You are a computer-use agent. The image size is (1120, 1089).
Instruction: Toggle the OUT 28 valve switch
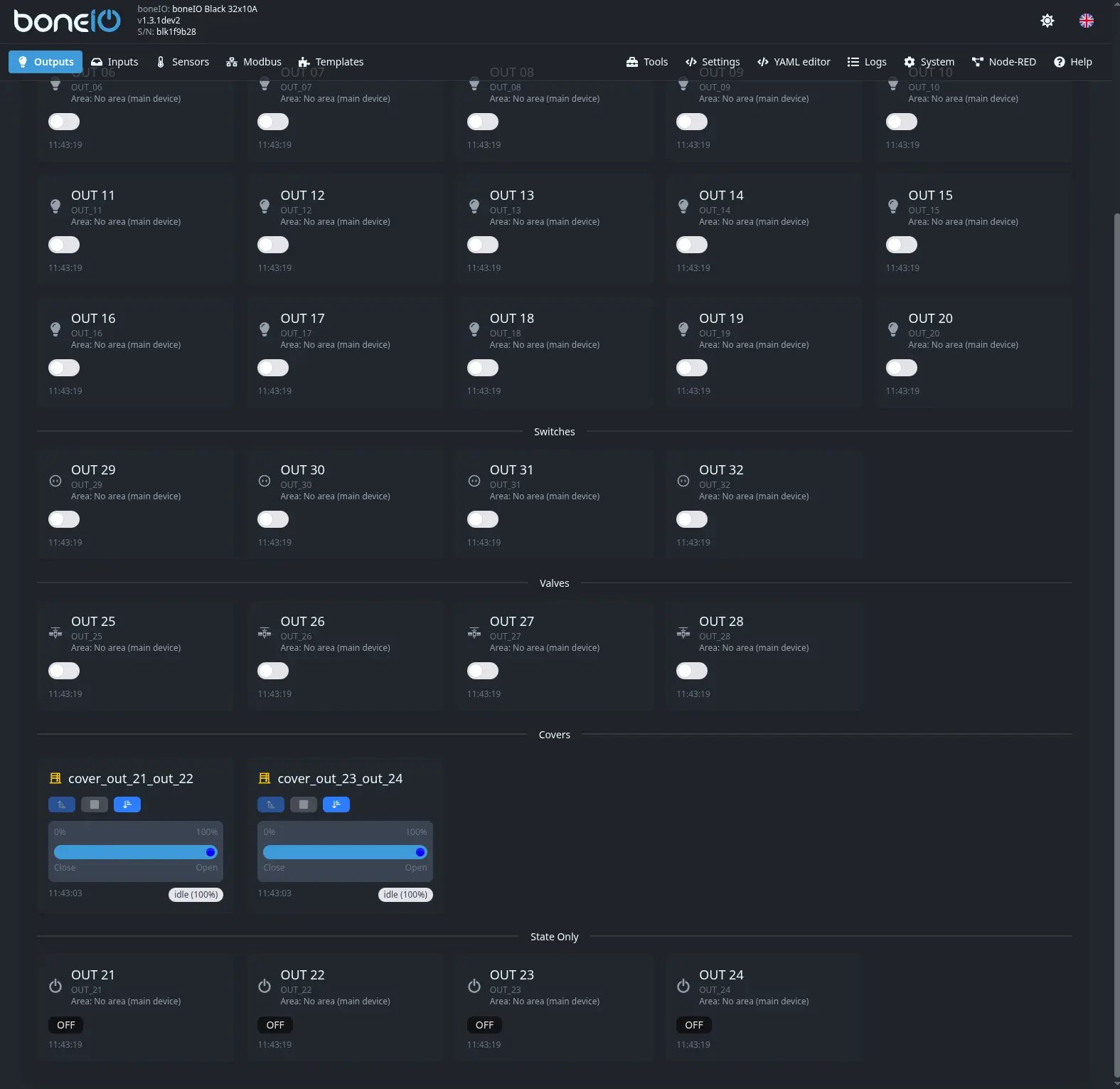(692, 671)
